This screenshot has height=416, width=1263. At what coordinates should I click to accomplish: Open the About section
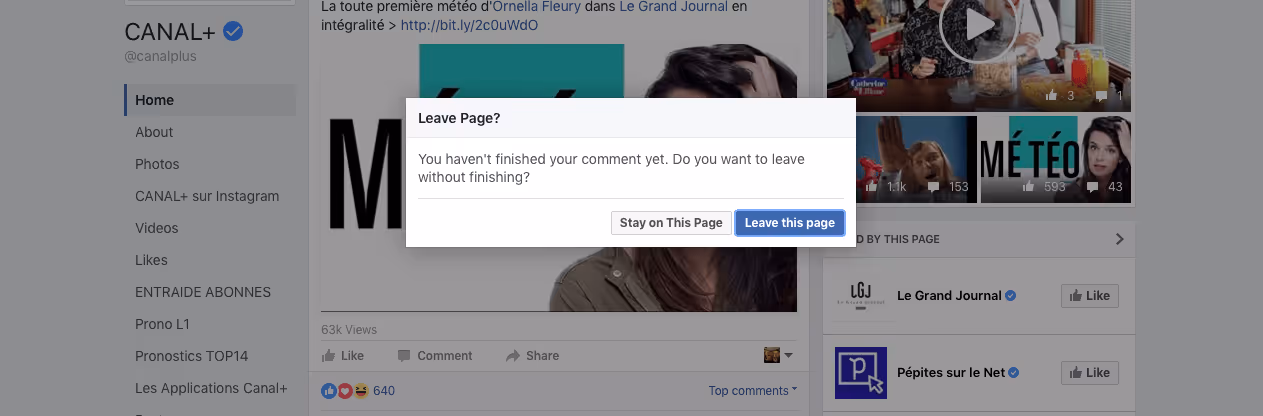coord(154,132)
